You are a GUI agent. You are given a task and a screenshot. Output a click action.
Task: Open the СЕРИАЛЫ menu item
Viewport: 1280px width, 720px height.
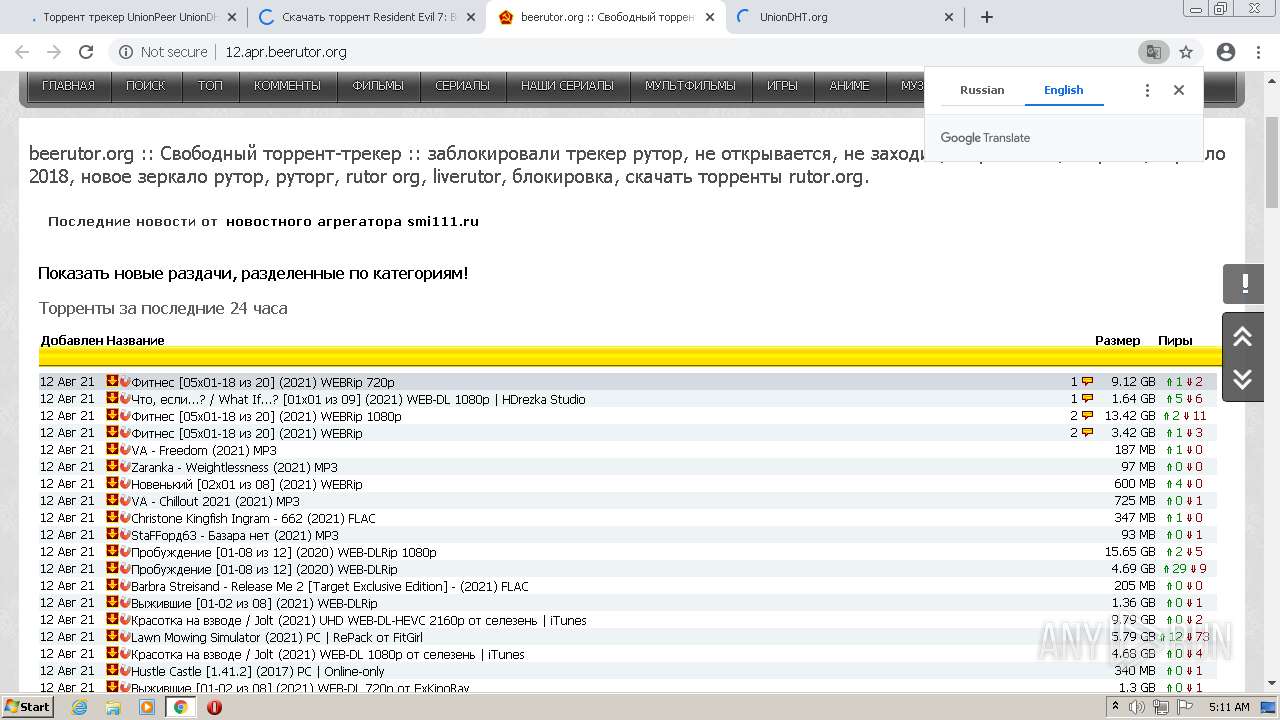pos(462,86)
